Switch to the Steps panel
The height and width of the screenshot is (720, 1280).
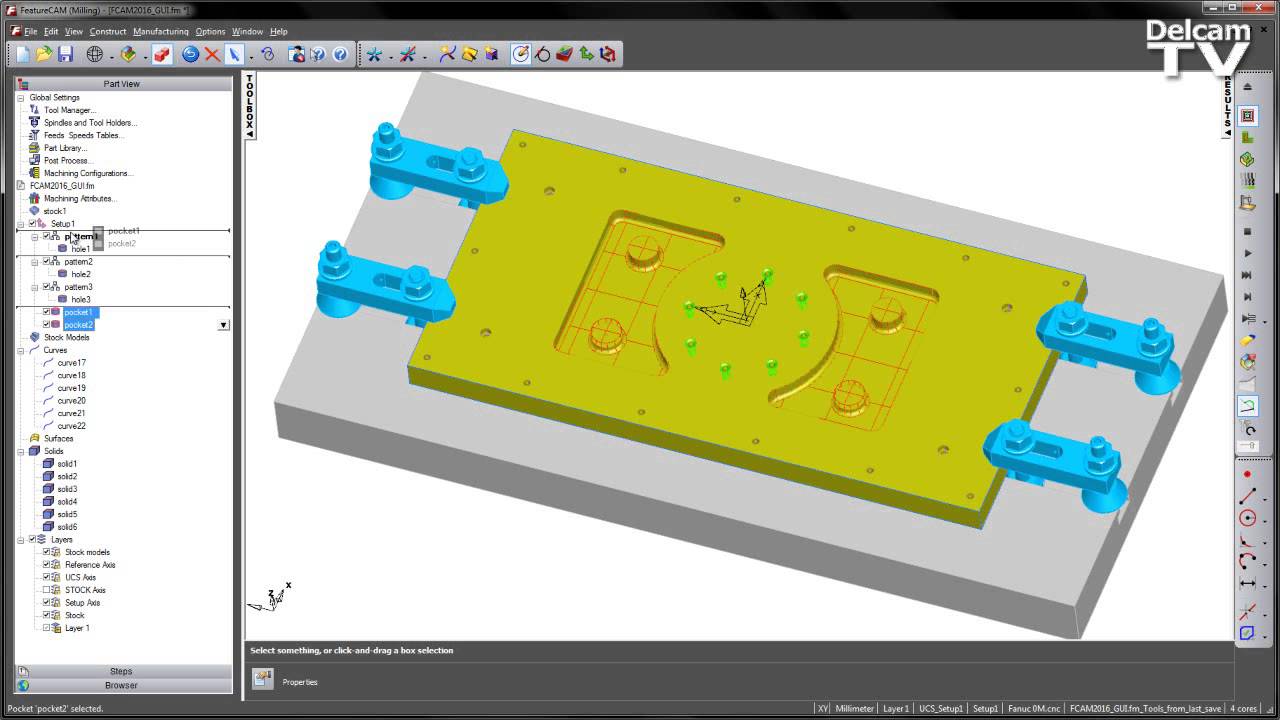pyautogui.click(x=122, y=671)
